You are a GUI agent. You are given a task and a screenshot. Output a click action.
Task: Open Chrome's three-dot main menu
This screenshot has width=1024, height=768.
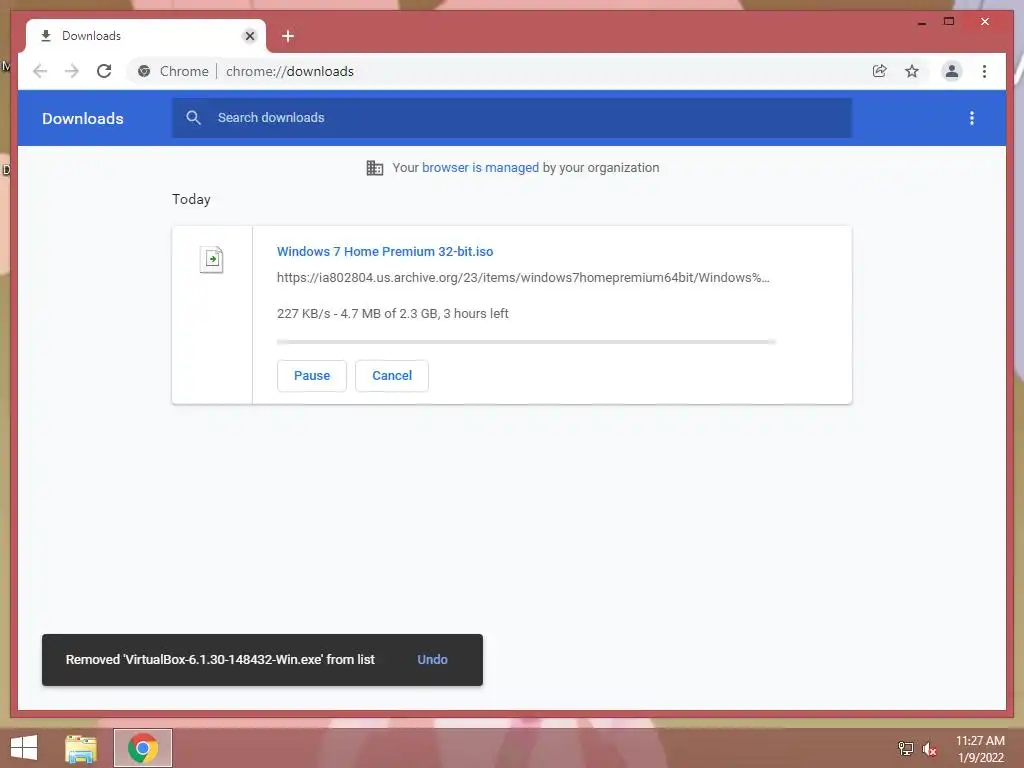pos(984,71)
